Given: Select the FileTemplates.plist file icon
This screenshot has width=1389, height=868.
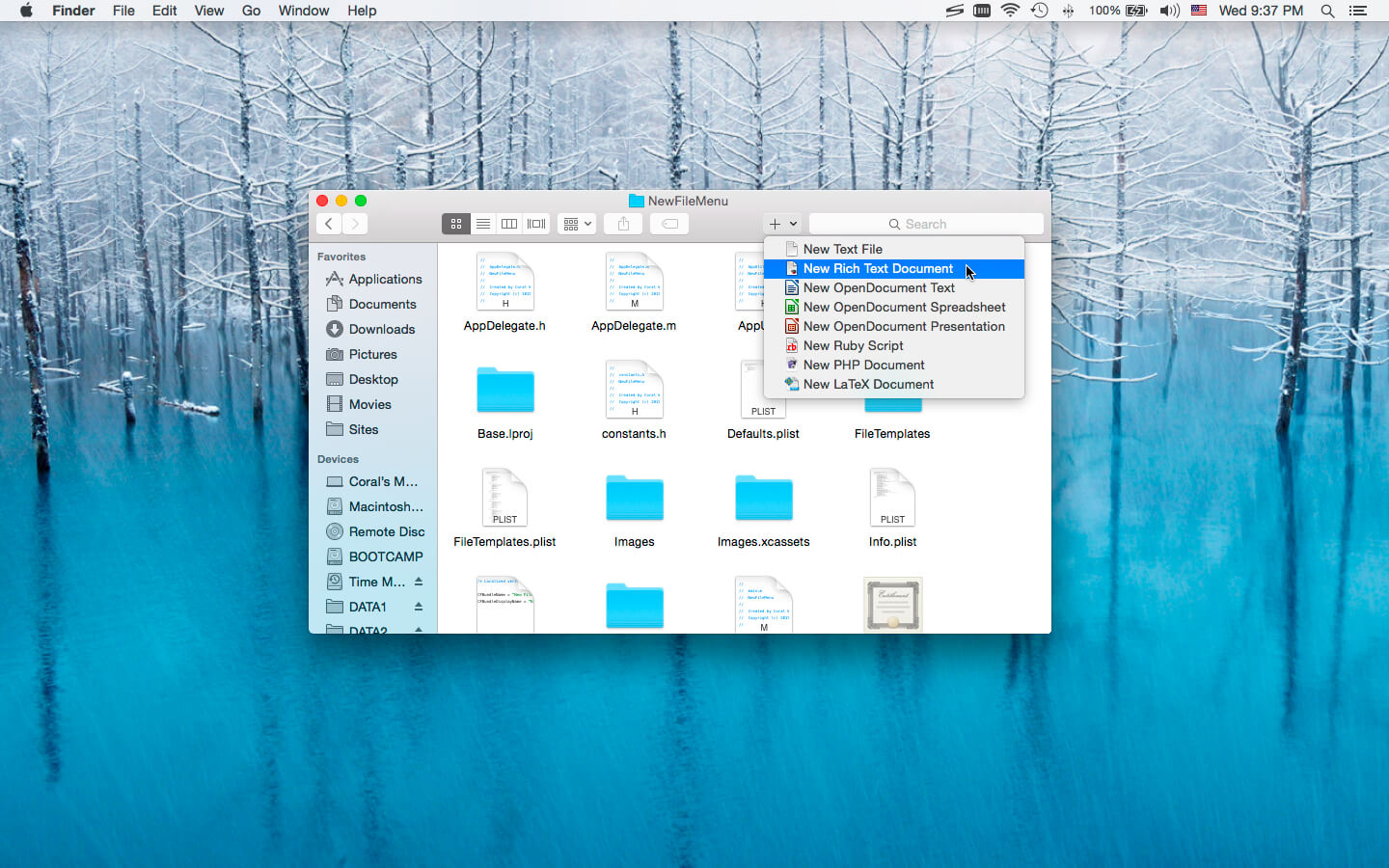Looking at the screenshot, I should coord(504,497).
